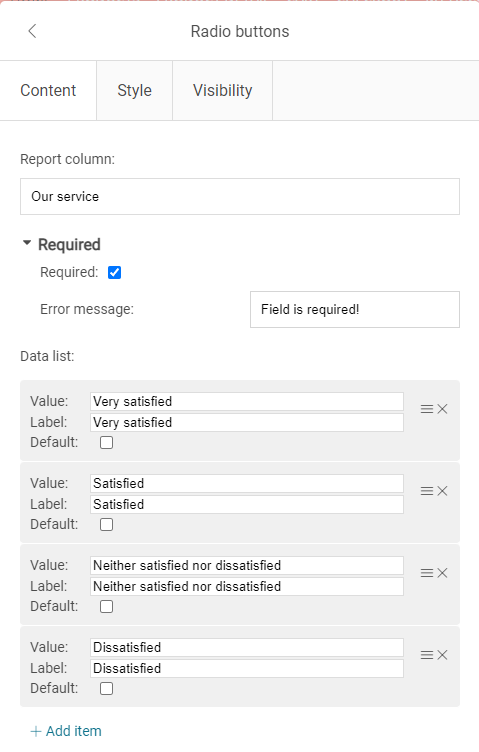The image size is (479, 752).
Task: Tick Default checkbox for the Dissatisfied item
Action: 106,688
